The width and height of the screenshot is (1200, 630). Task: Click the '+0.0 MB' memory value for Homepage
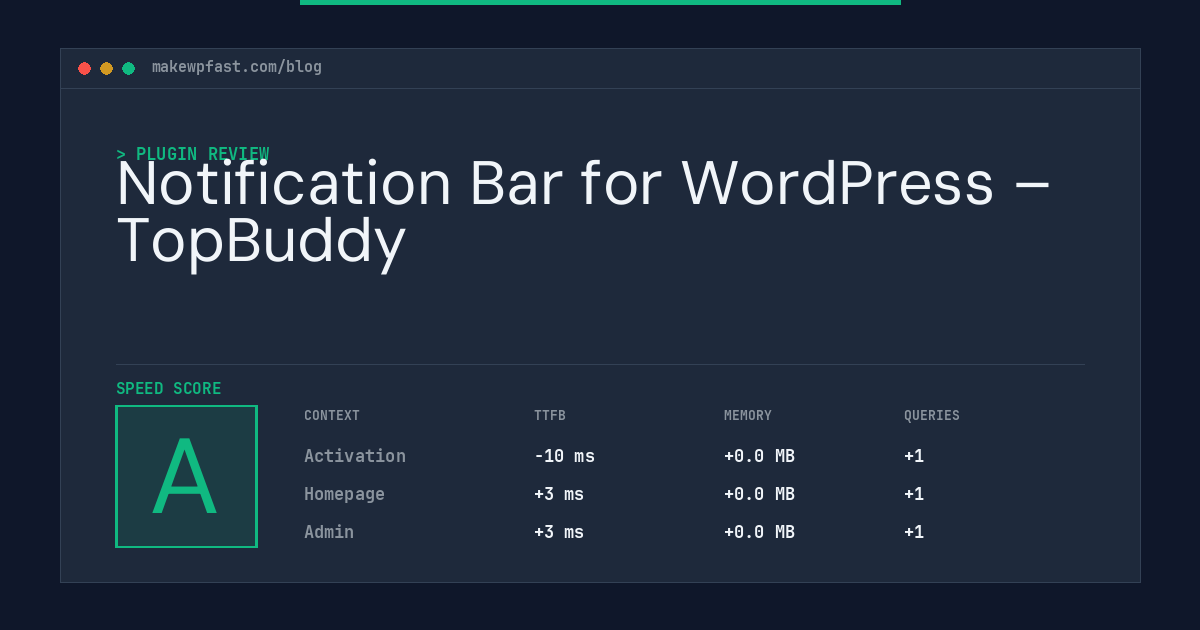coord(759,494)
